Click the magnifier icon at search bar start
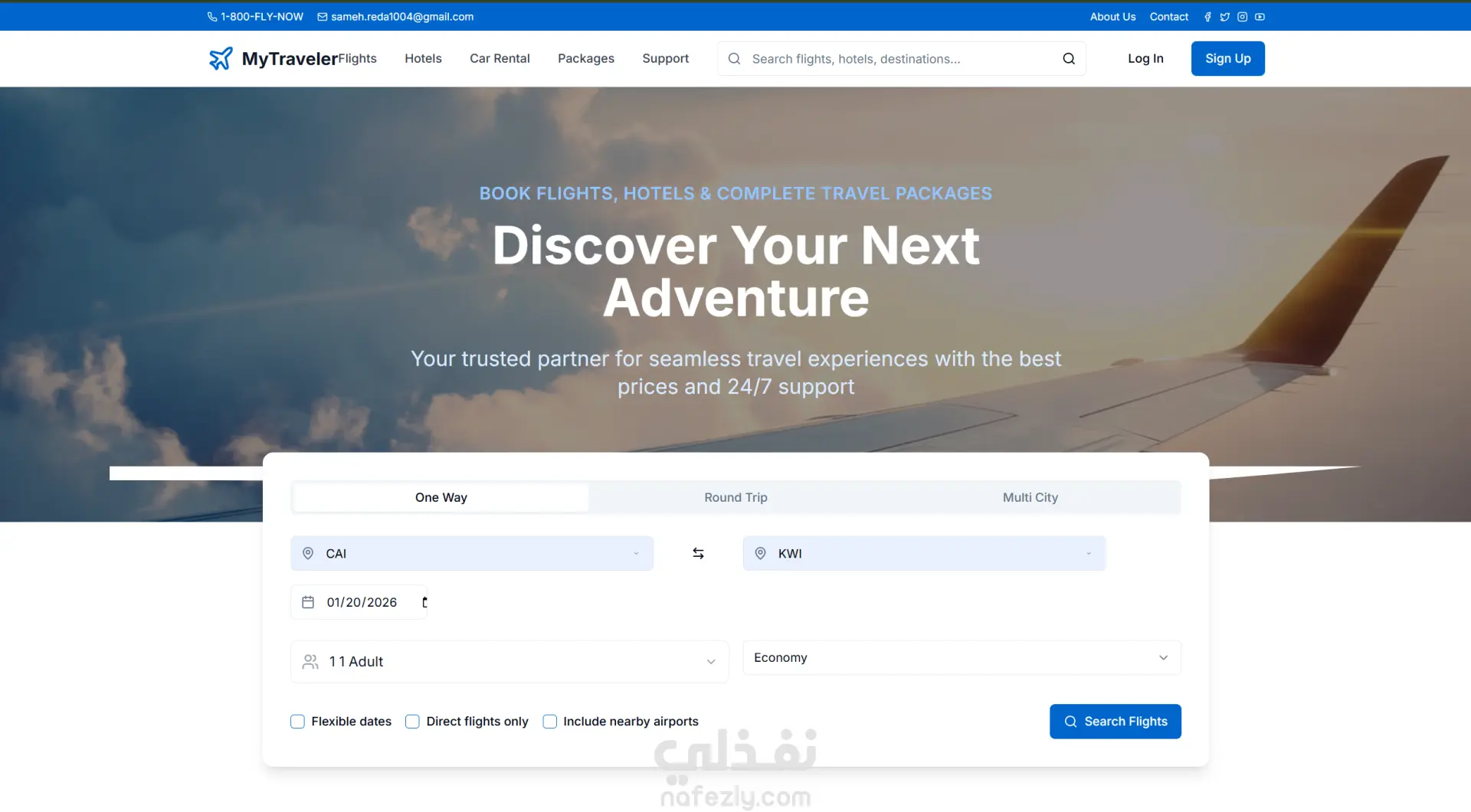This screenshot has height=812, width=1471. pyautogui.click(x=734, y=59)
